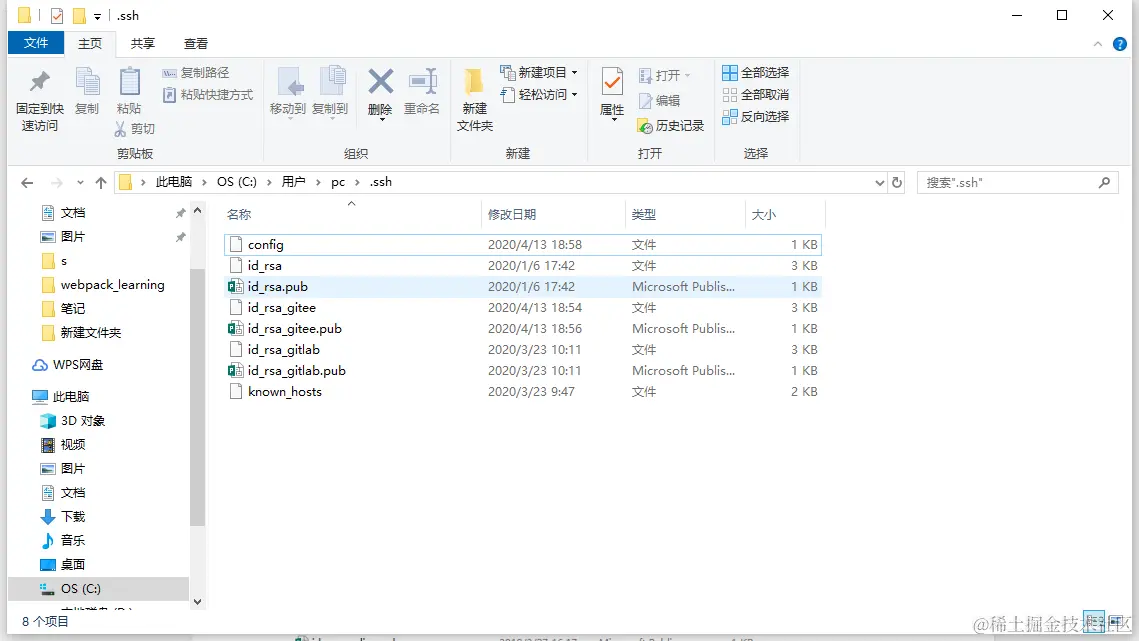Click pc in address breadcrumb
This screenshot has height=641, width=1139.
coord(338,182)
